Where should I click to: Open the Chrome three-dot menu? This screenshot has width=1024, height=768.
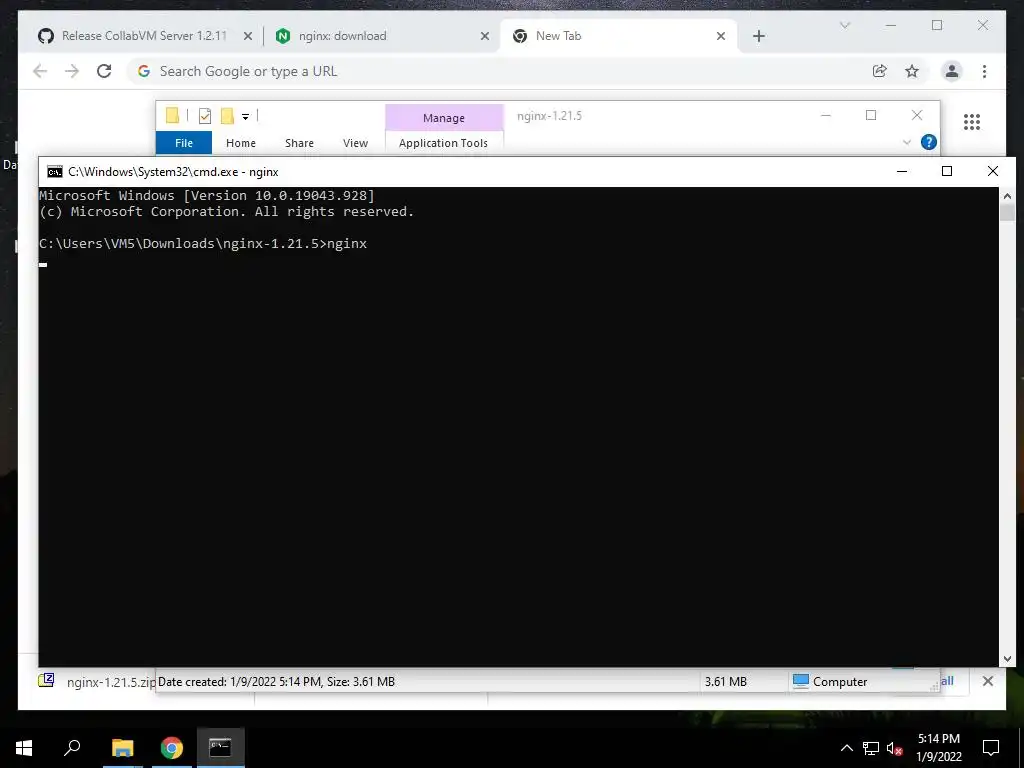click(x=984, y=71)
